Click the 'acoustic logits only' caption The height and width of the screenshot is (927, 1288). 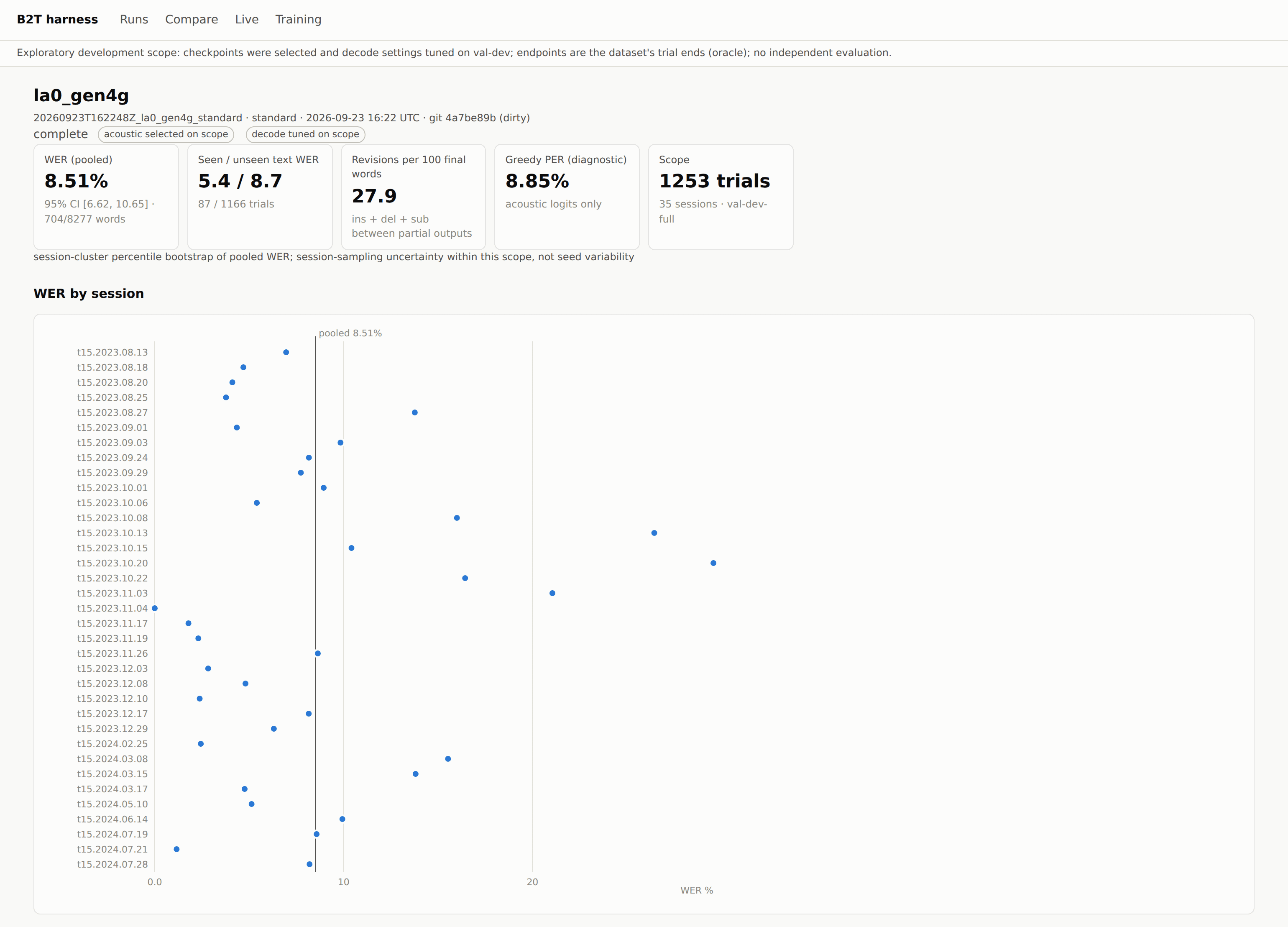click(553, 204)
